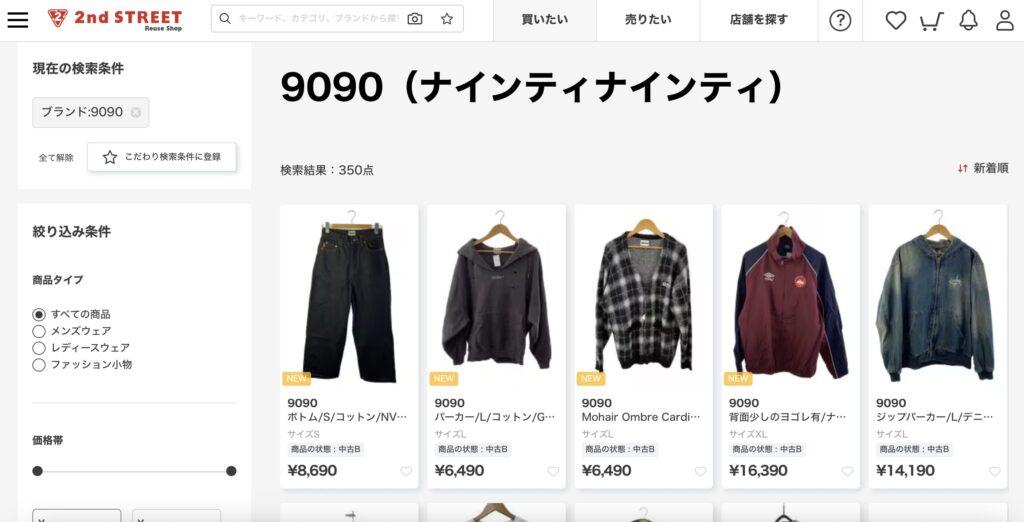Switch to 売りたい tab
The image size is (1024, 522).
(x=648, y=20)
